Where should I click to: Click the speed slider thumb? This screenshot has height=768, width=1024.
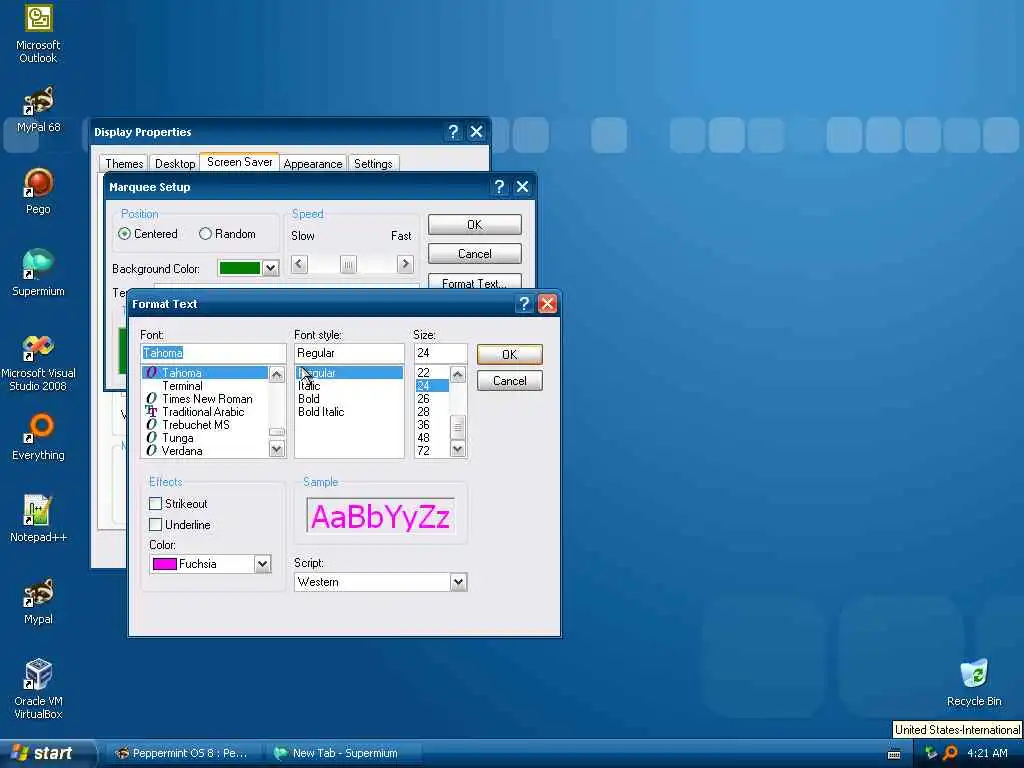pyautogui.click(x=348, y=264)
